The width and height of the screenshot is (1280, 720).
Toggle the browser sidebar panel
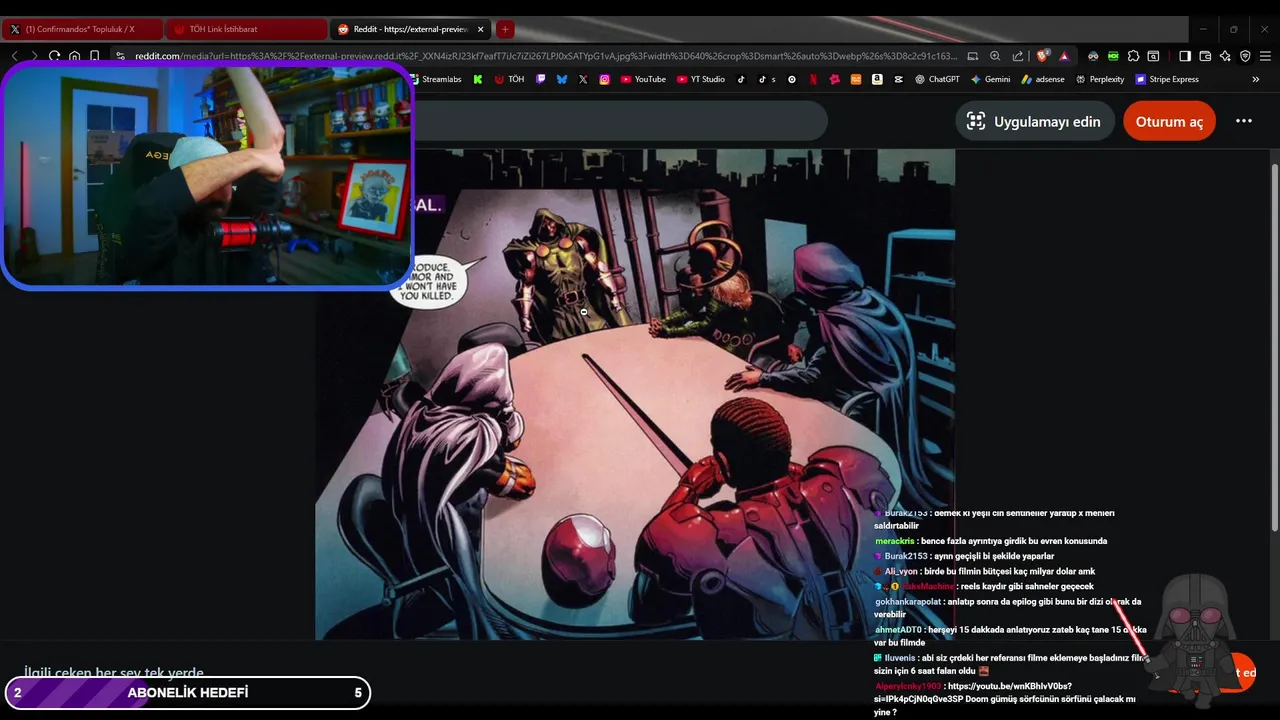pyautogui.click(x=1185, y=56)
